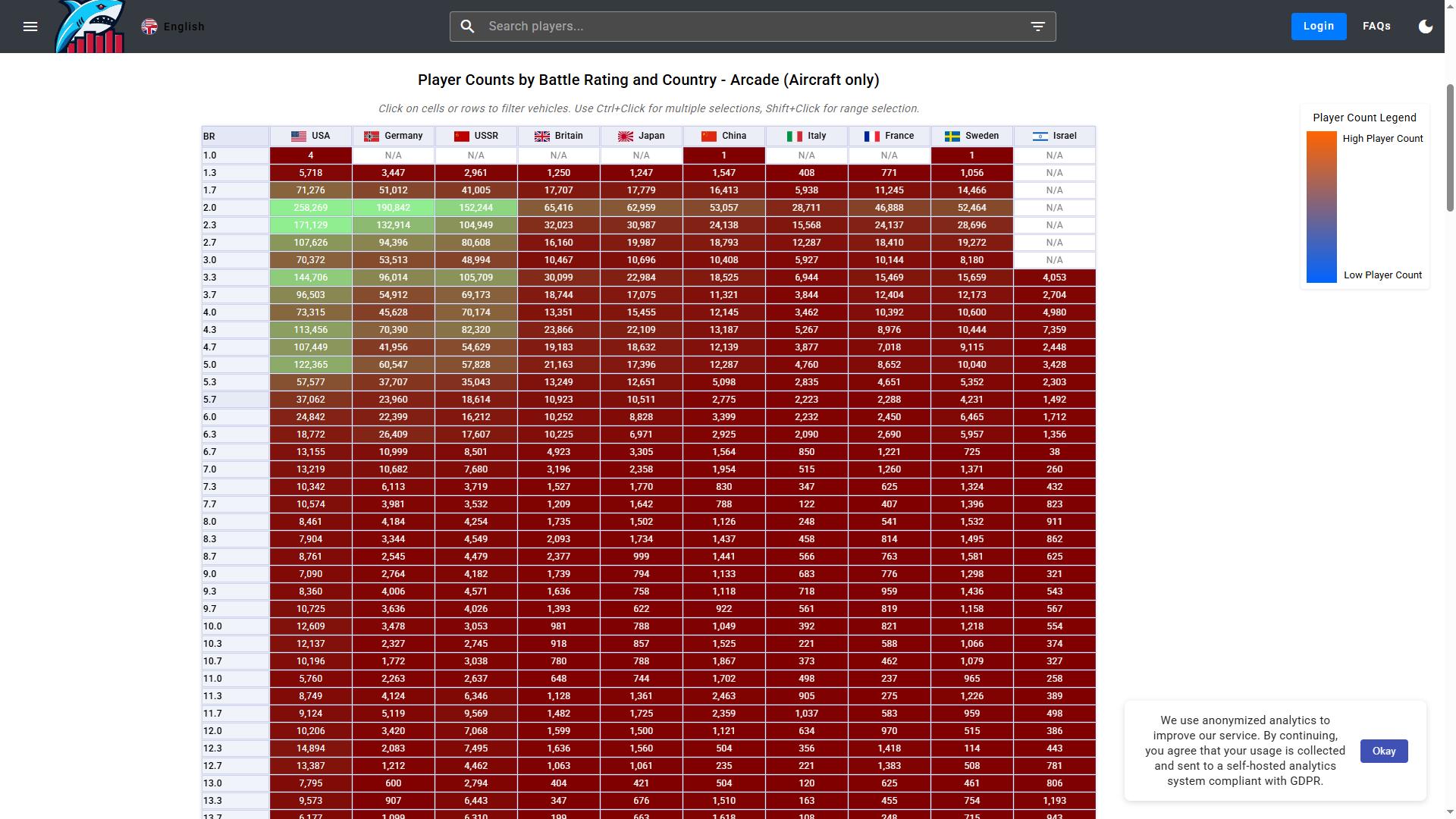The width and height of the screenshot is (1456, 819).
Task: Open the FAQs page
Action: pyautogui.click(x=1376, y=27)
